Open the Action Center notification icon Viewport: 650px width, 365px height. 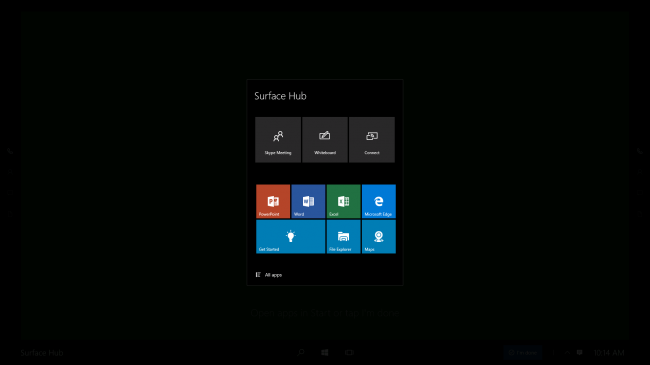pyautogui.click(x=580, y=353)
